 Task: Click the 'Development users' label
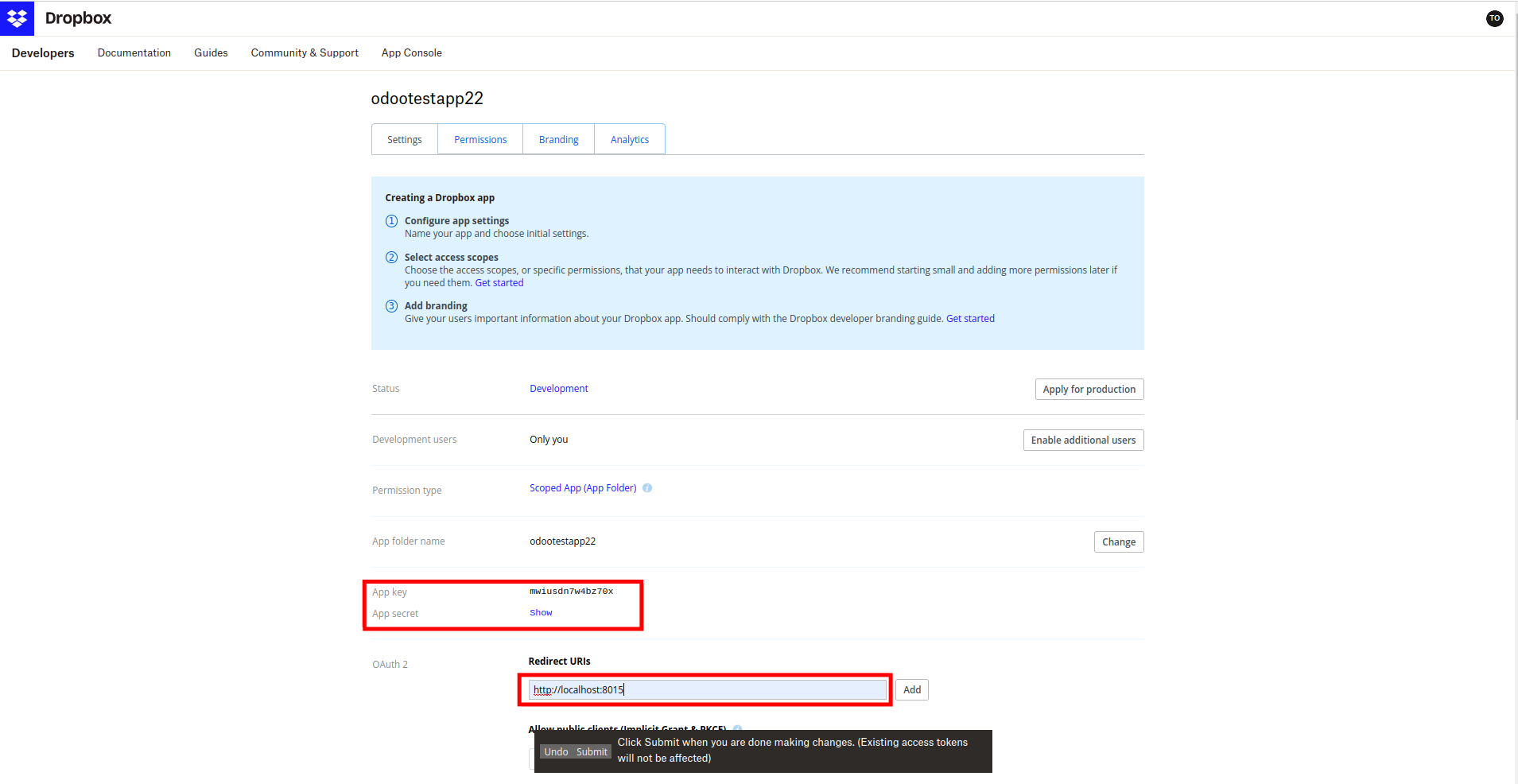coord(414,440)
